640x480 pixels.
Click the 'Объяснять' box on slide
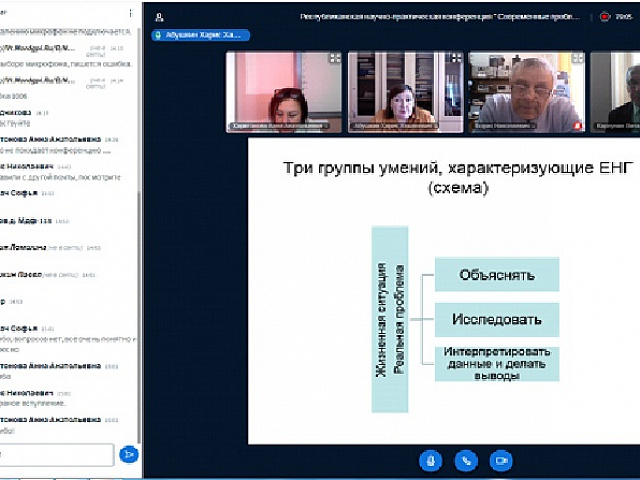pos(496,274)
